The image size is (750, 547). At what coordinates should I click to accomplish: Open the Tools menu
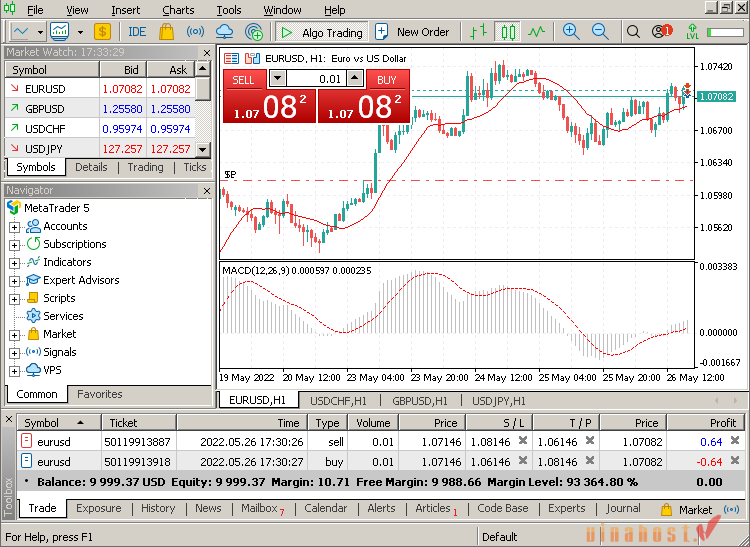(229, 10)
